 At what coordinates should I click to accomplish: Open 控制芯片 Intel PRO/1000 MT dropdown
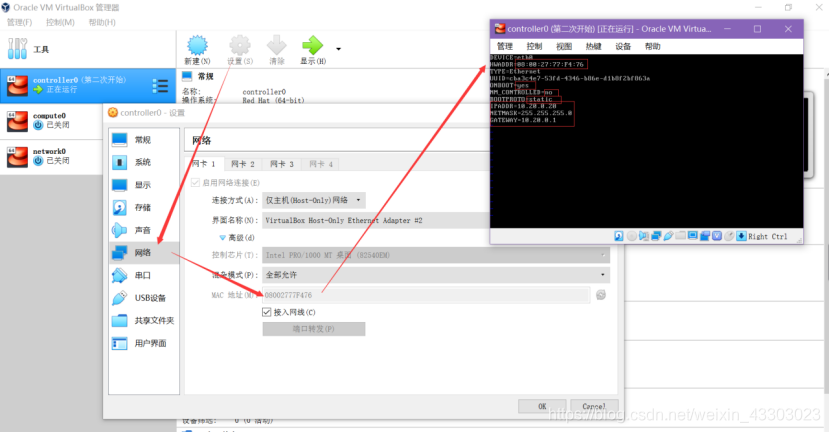(x=436, y=255)
